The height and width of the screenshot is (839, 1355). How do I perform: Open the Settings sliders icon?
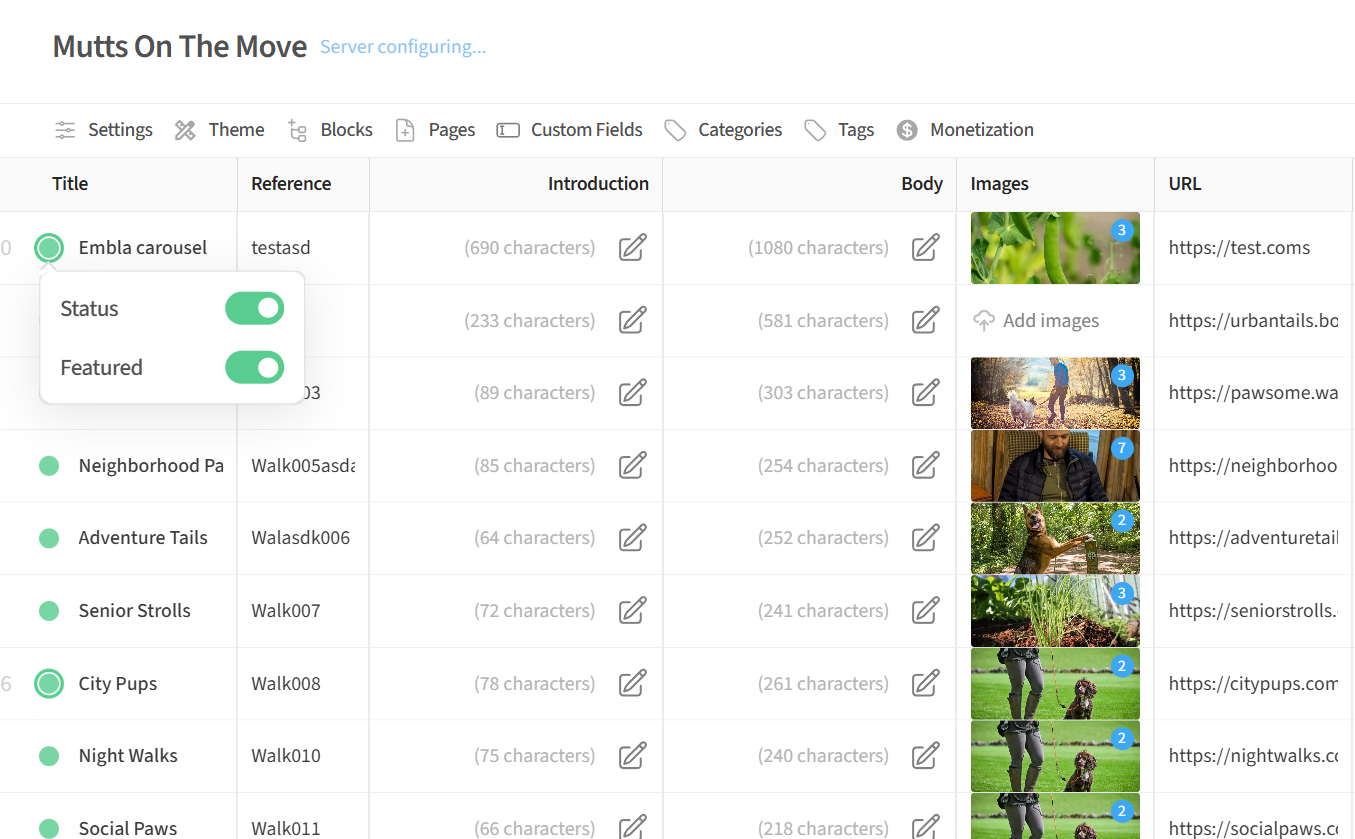pyautogui.click(x=65, y=130)
